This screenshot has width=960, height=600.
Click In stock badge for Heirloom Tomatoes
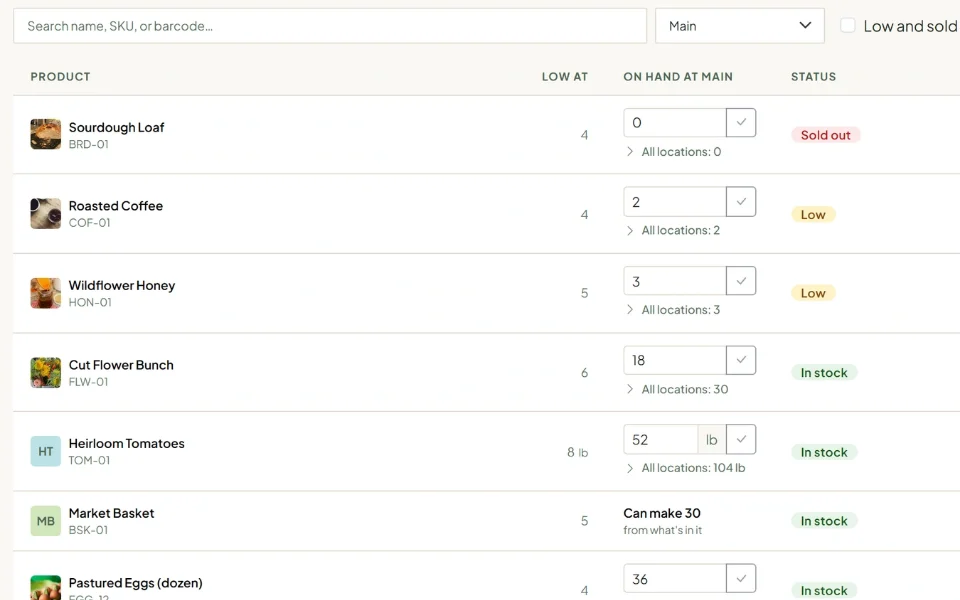pos(824,452)
